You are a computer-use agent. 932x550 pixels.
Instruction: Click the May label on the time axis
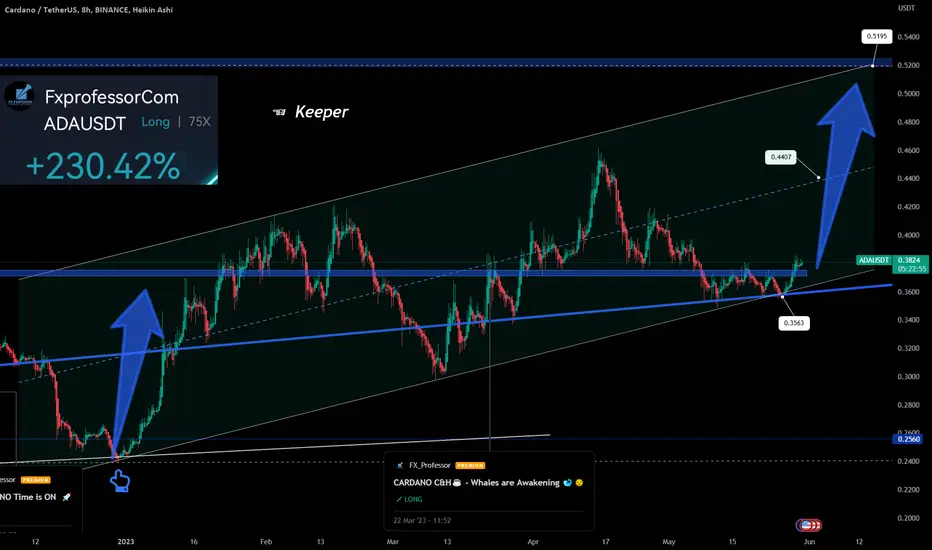669,542
